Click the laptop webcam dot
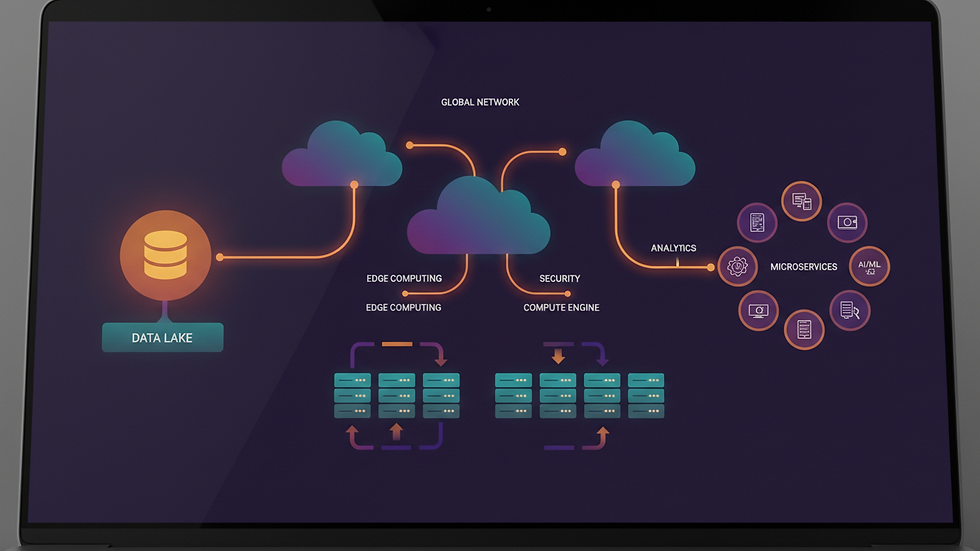The width and height of the screenshot is (980, 551). pos(489,9)
